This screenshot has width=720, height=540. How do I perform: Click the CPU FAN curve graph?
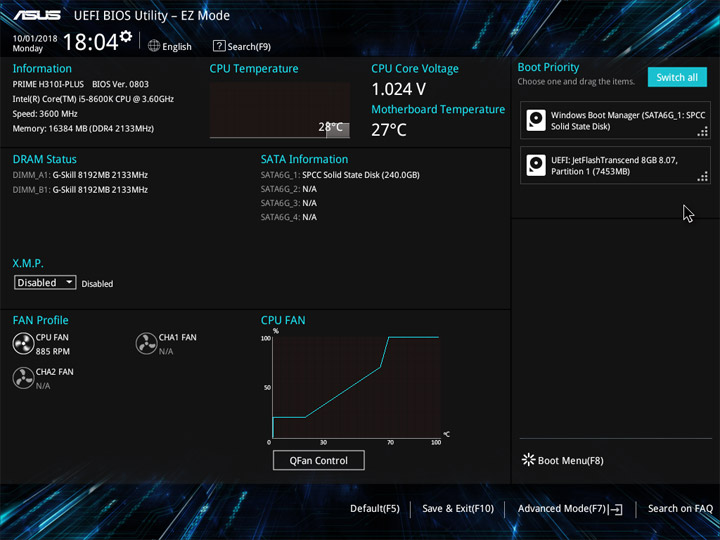tap(356, 387)
